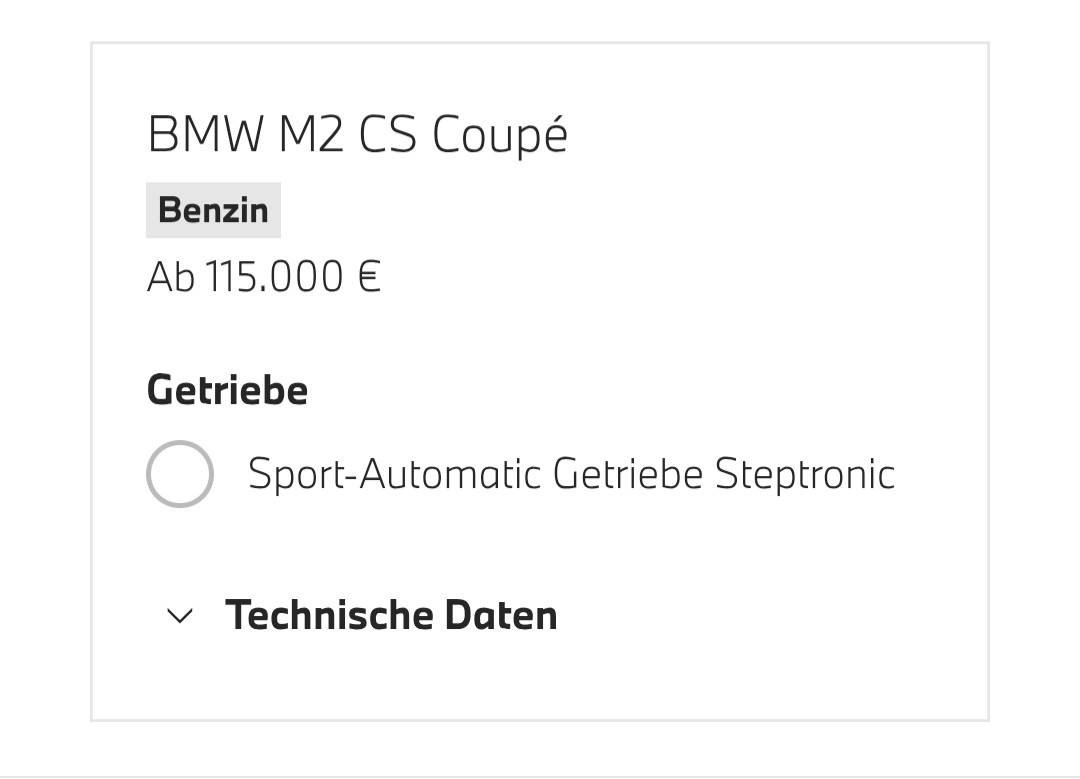
Task: Click the BMW text in the card title
Action: 206,134
